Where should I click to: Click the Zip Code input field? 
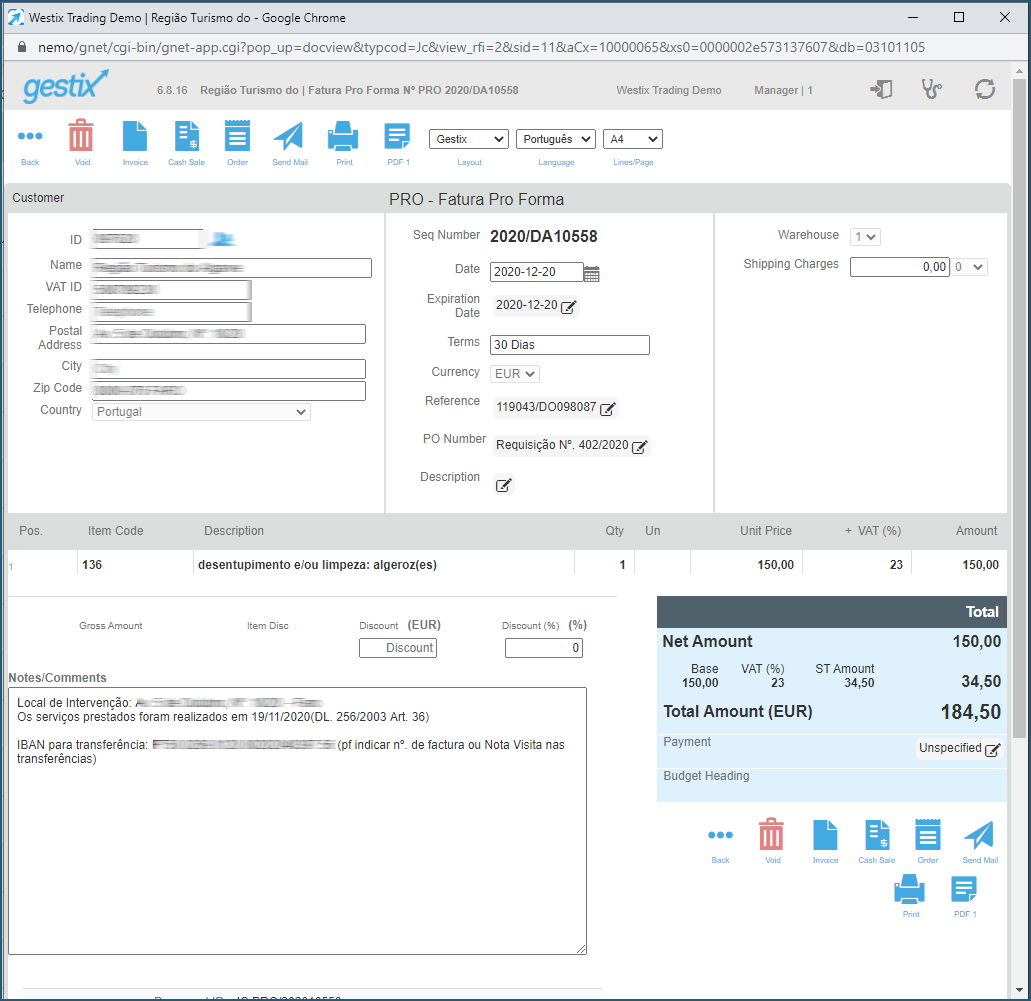(x=228, y=391)
